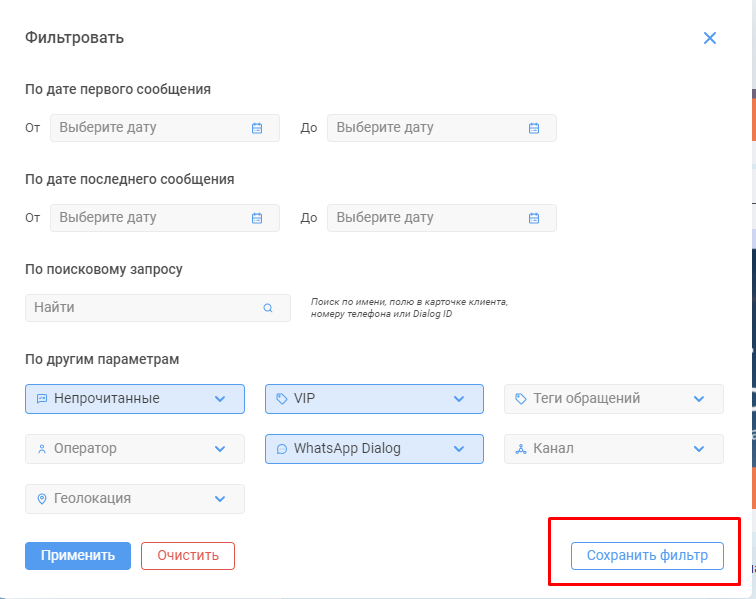Click the chat bubble icon beside WhatsApp Dialog
The height and width of the screenshot is (599, 756).
pyautogui.click(x=282, y=449)
